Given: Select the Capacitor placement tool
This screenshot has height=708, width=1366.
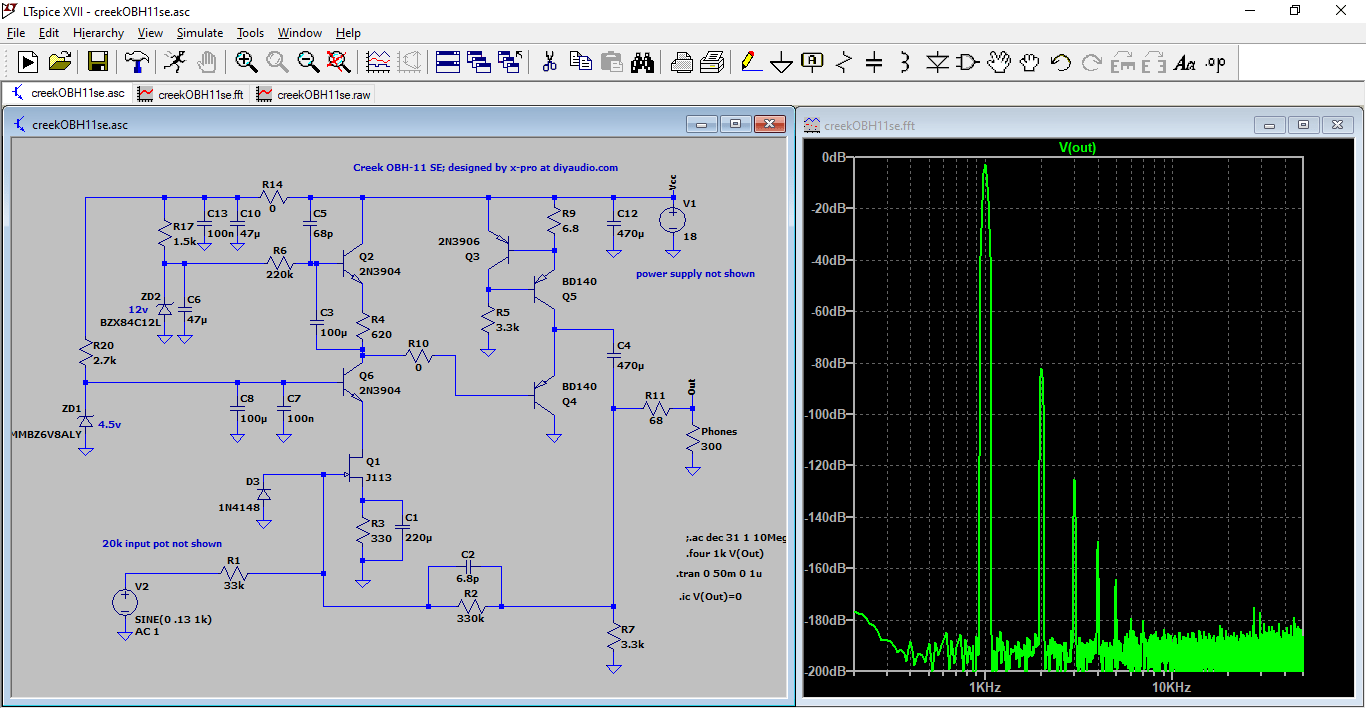Looking at the screenshot, I should [x=875, y=62].
